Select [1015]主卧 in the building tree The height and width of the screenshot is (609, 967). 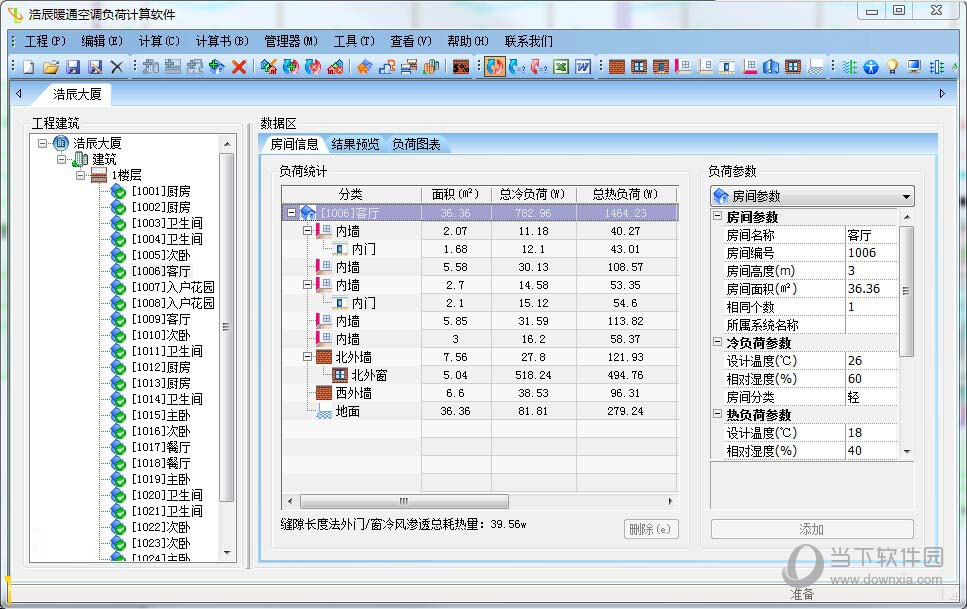pyautogui.click(x=161, y=415)
